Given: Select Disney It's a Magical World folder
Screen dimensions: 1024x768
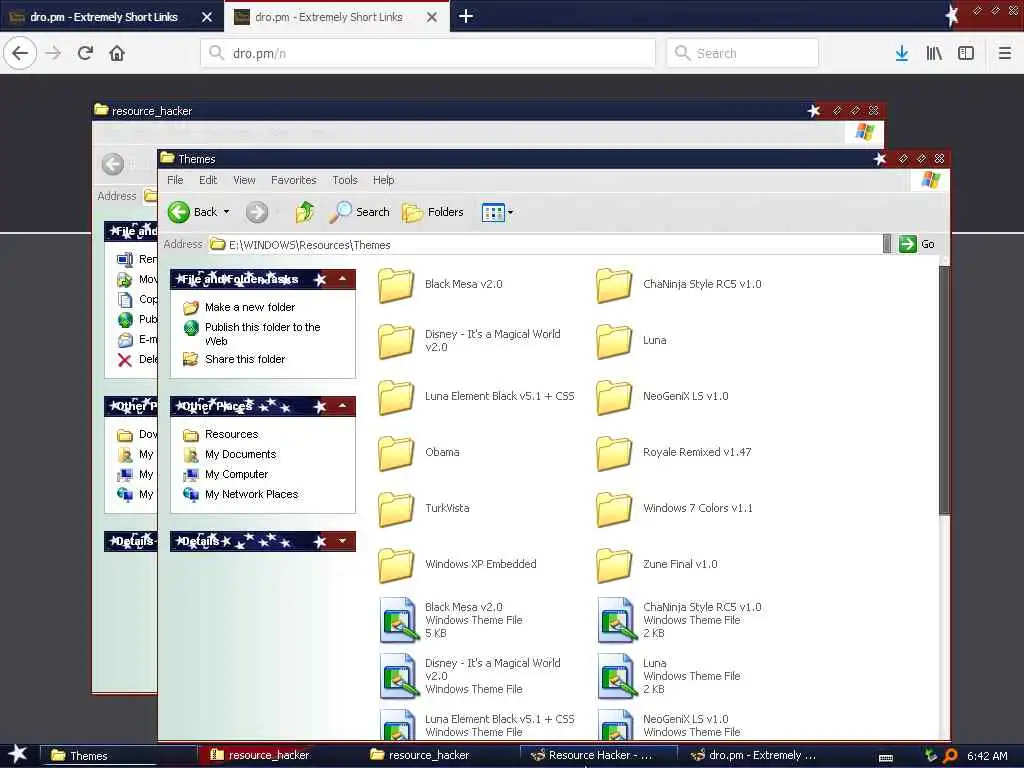Looking at the screenshot, I should [470, 340].
